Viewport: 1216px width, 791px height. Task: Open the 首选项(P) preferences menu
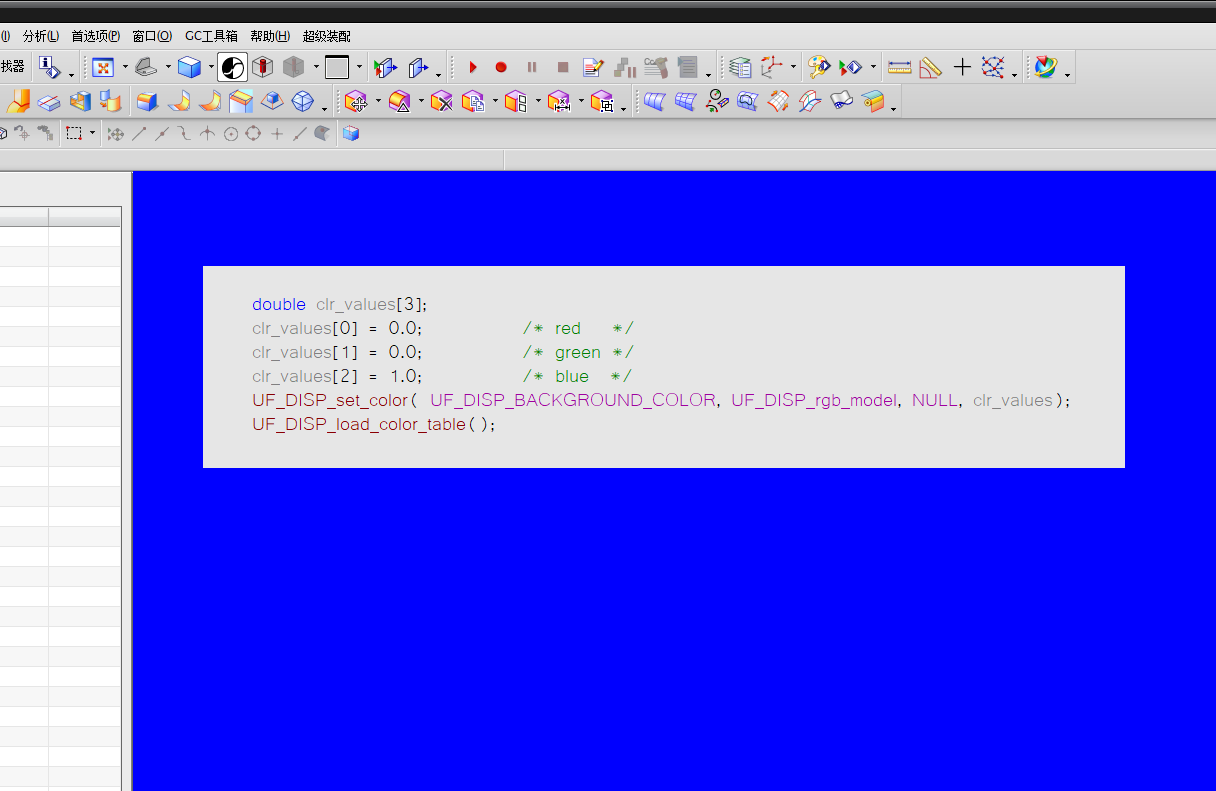(x=95, y=36)
